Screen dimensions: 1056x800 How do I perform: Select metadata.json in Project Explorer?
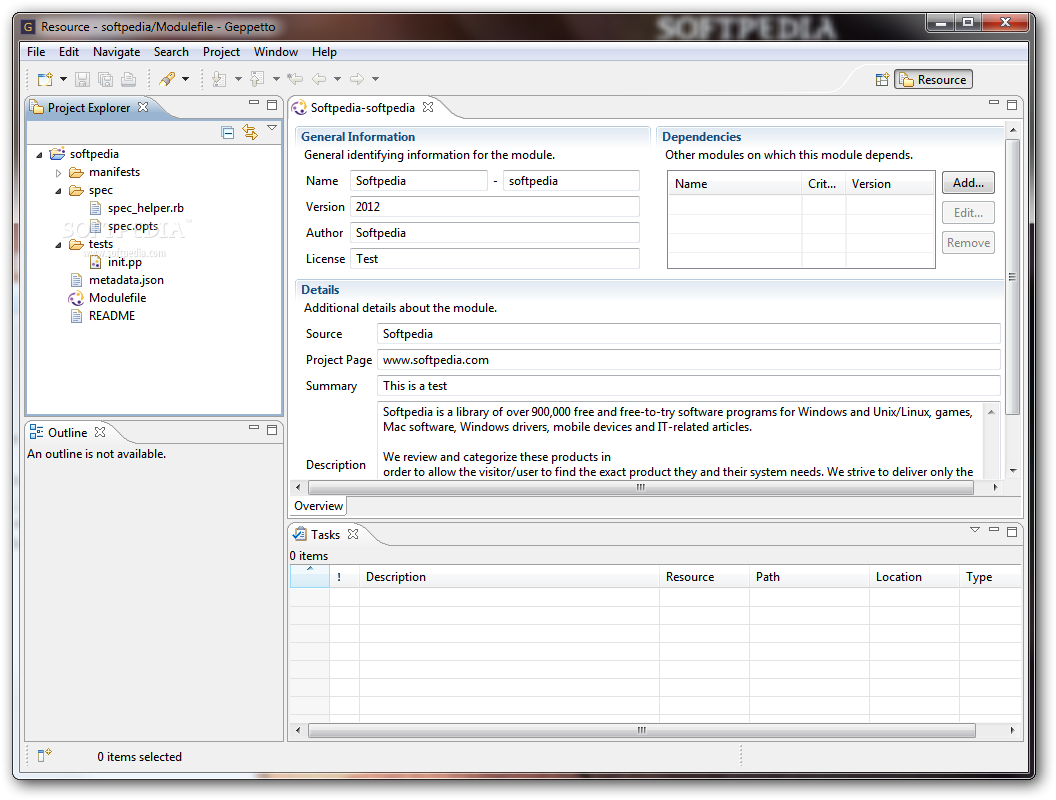pos(126,280)
